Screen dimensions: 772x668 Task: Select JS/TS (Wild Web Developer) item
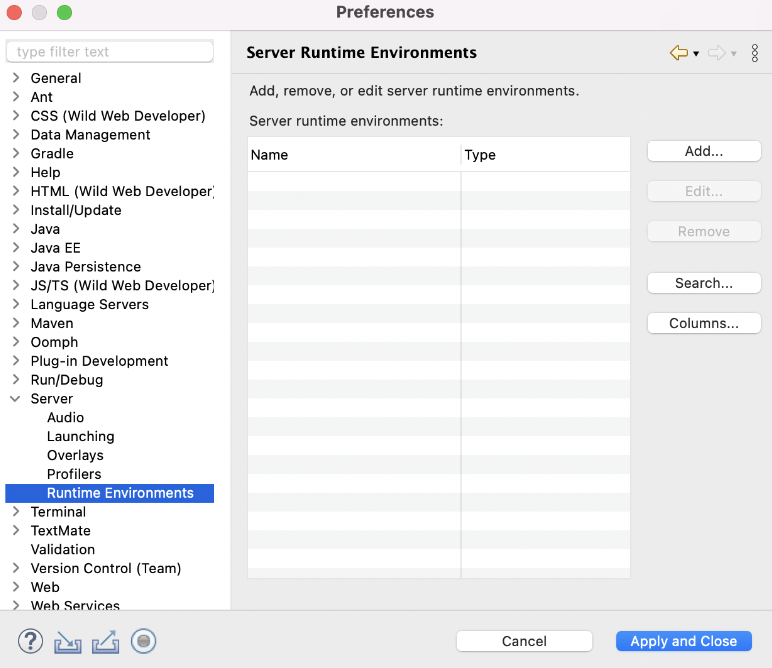tap(122, 286)
